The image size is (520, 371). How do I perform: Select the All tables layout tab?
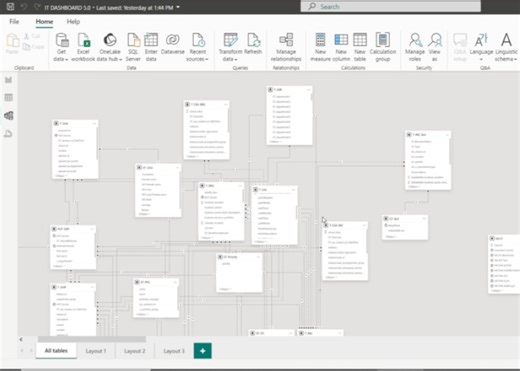(56, 351)
